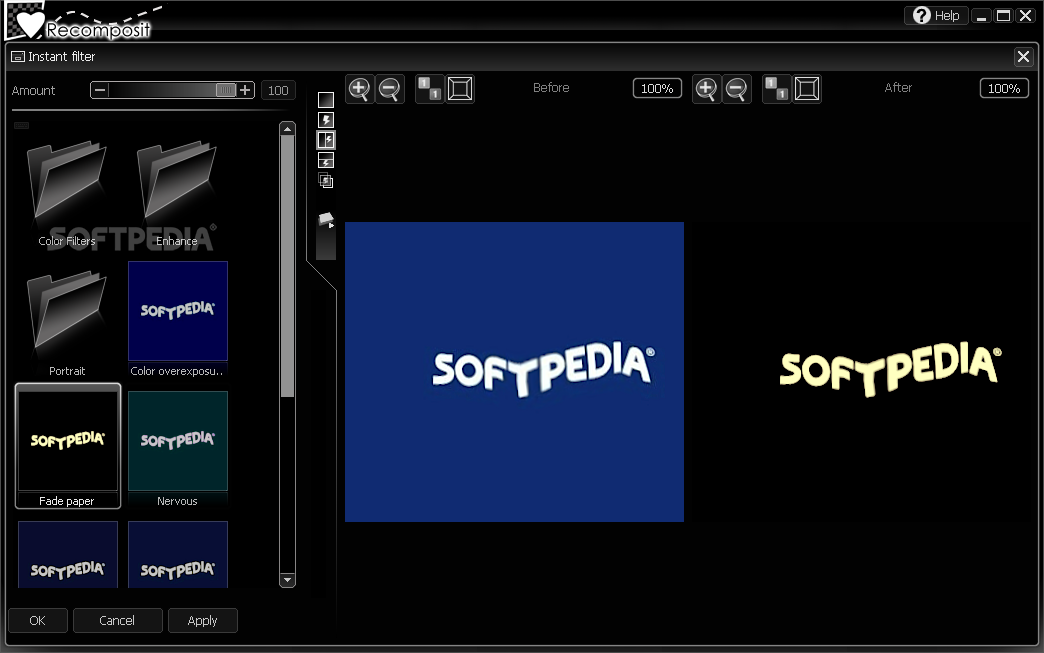
Task: Zoom in on the Before preview
Action: coord(360,89)
